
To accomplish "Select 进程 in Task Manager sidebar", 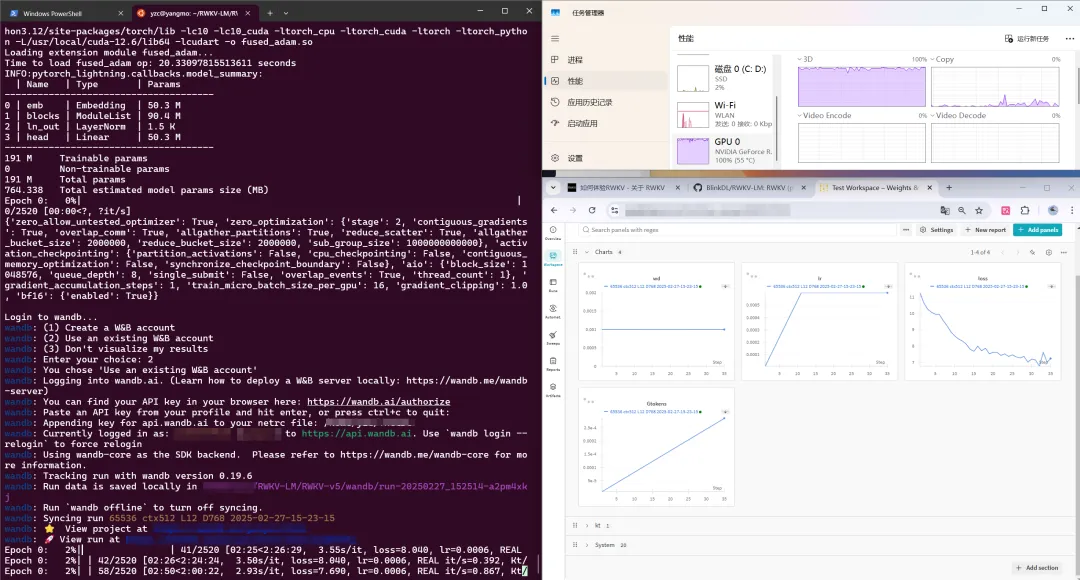I will pyautogui.click(x=606, y=60).
